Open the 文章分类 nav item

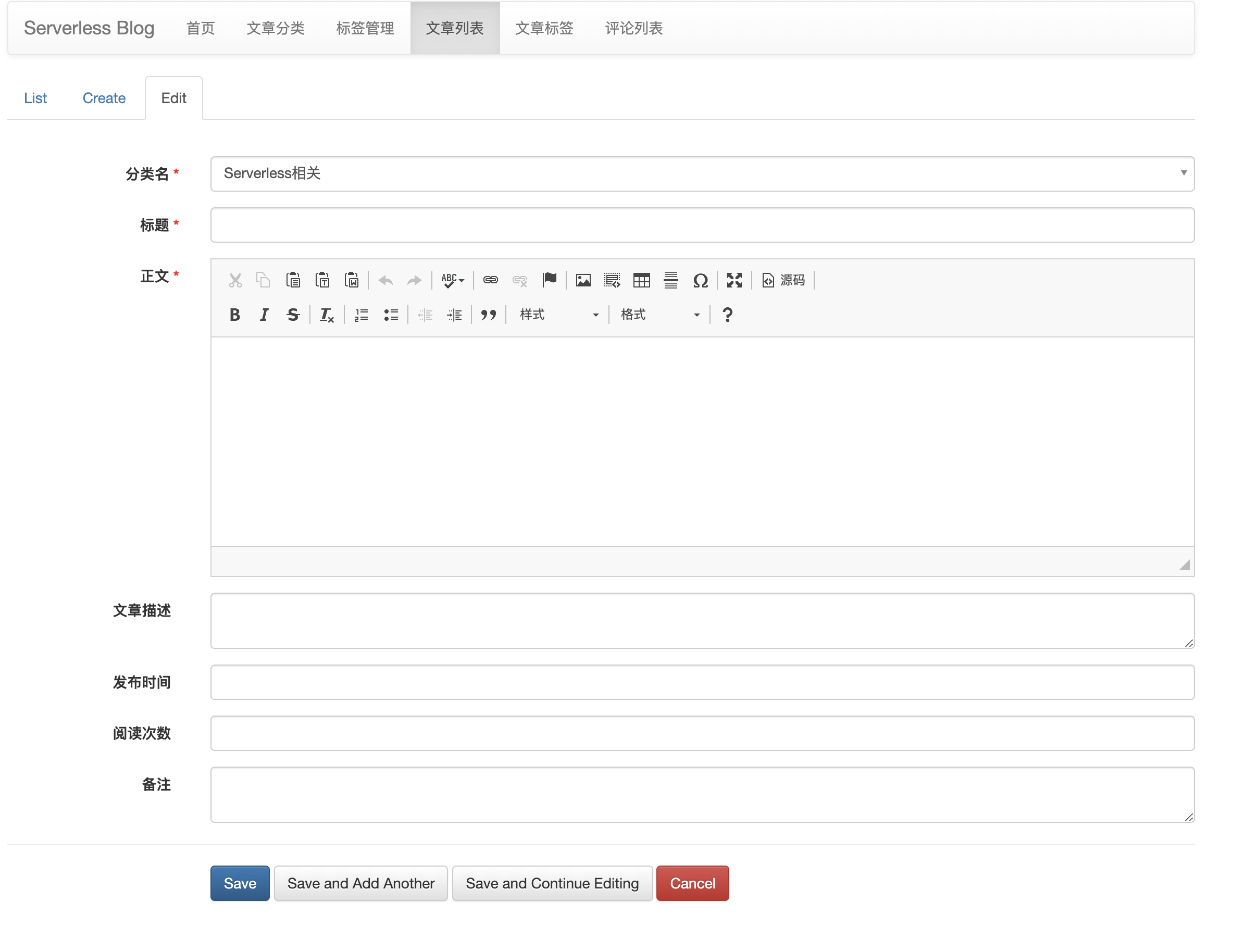coord(276,28)
